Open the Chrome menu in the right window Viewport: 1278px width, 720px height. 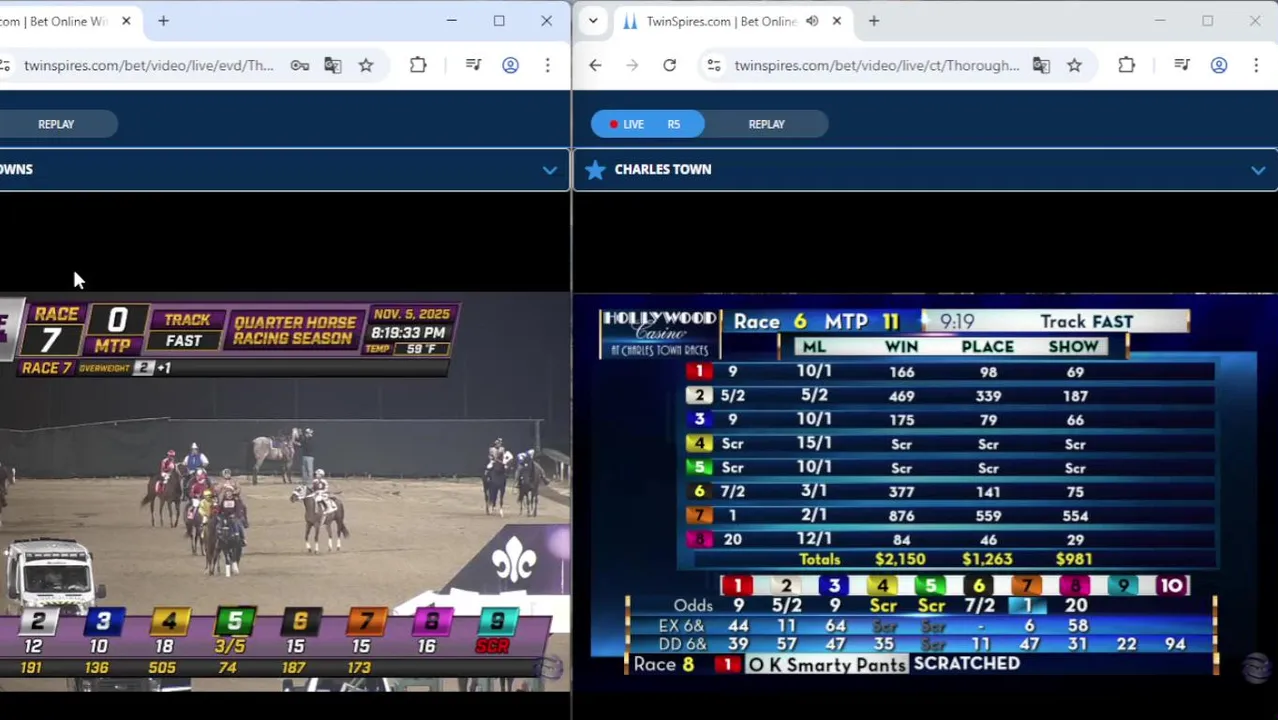(x=1255, y=65)
